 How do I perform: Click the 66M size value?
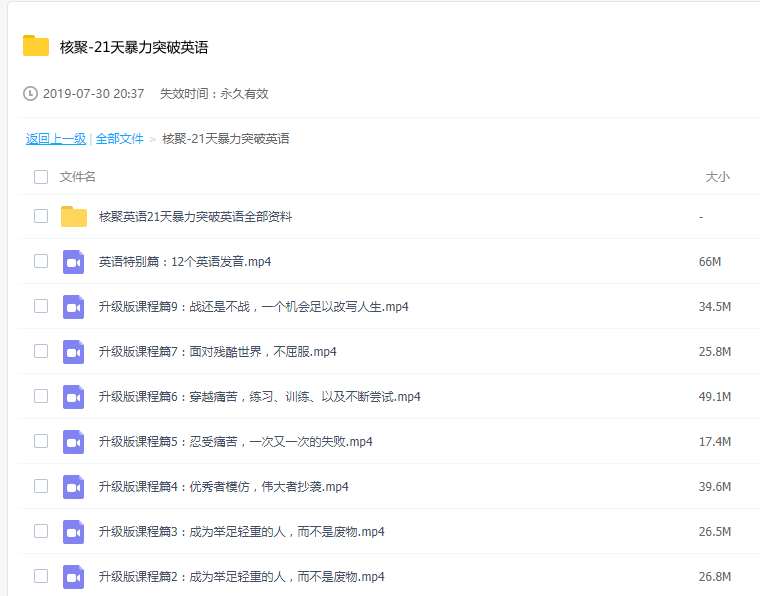[x=710, y=262]
